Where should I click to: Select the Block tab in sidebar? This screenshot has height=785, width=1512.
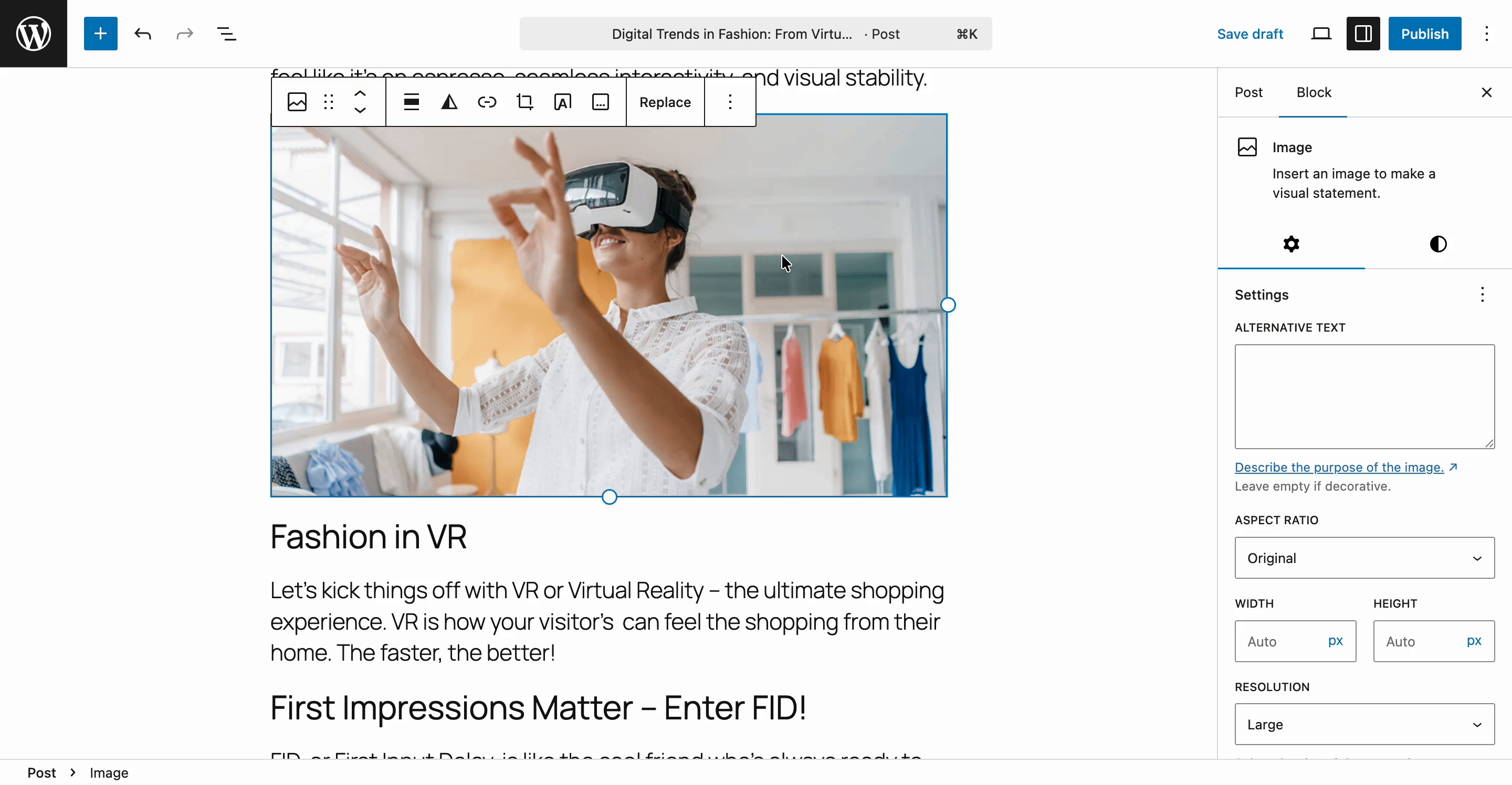1314,92
